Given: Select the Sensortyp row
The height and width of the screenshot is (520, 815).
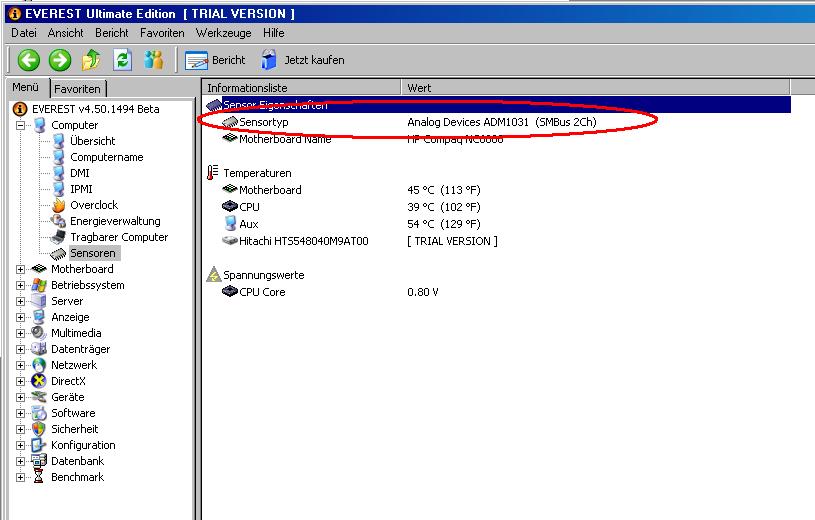Looking at the screenshot, I should (x=498, y=122).
